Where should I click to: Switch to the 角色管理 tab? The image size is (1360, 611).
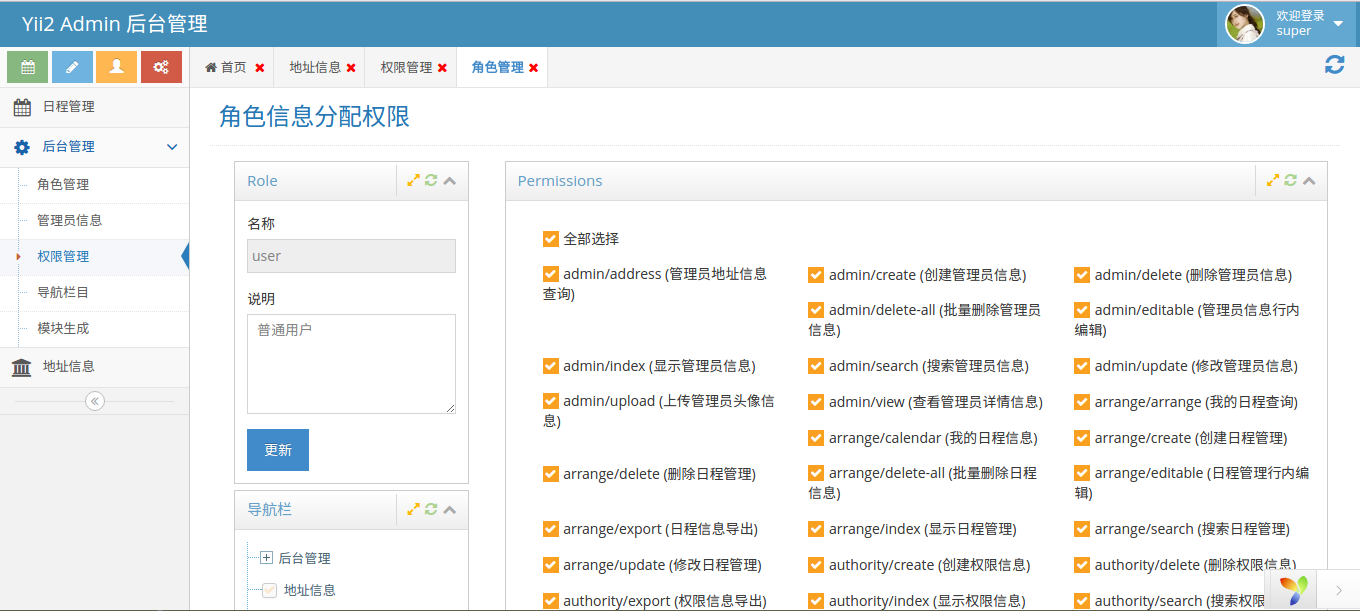497,67
